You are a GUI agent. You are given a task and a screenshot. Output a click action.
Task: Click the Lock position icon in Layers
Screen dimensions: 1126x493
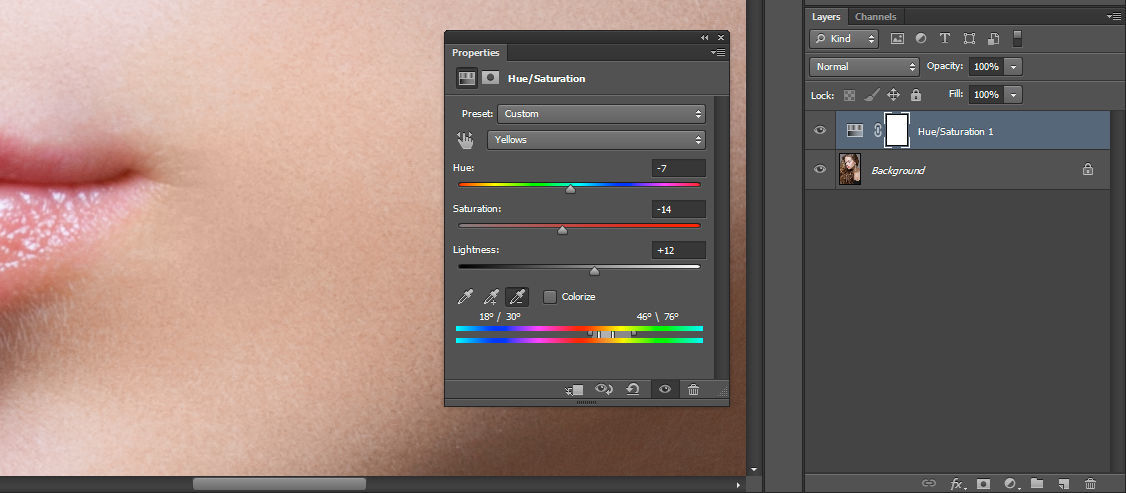click(x=893, y=95)
